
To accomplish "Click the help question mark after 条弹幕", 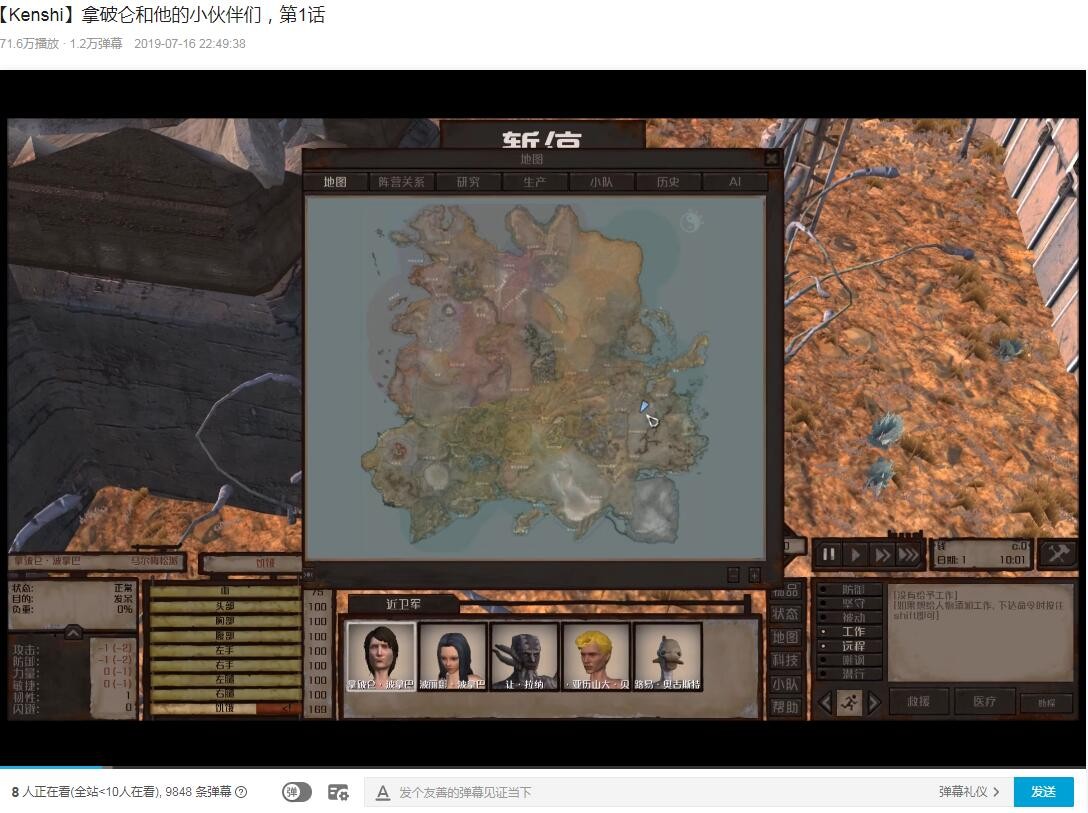I will (241, 791).
